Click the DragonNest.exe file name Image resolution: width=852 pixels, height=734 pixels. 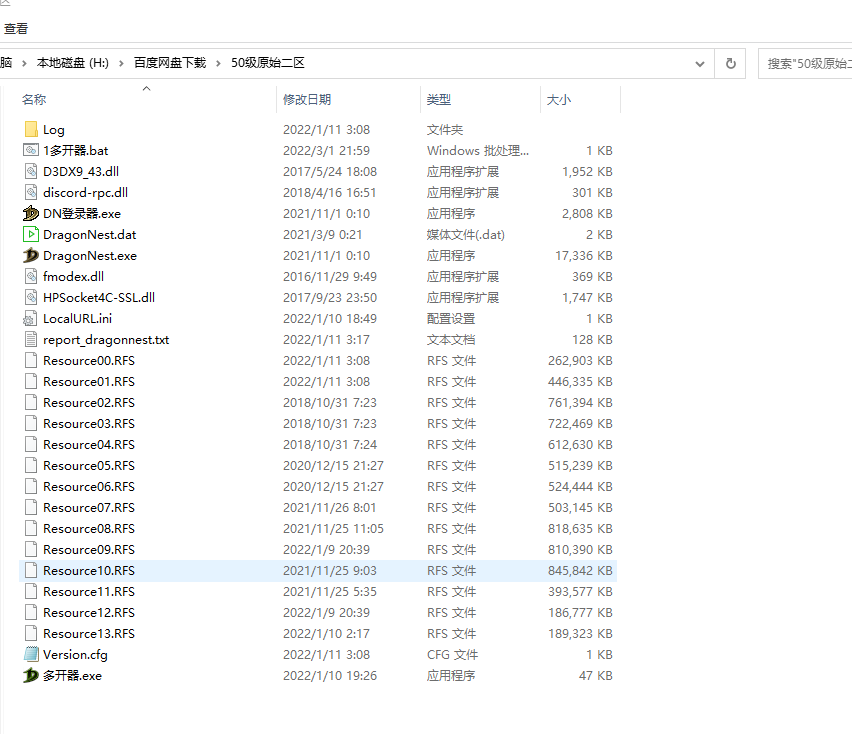tap(90, 255)
